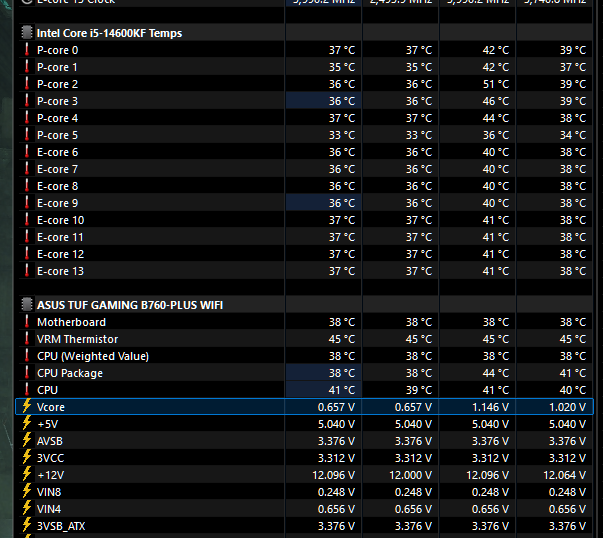Screen dimensions: 603x538
Task: Click the thermometer icon for P-core 4
Action: 27,118
